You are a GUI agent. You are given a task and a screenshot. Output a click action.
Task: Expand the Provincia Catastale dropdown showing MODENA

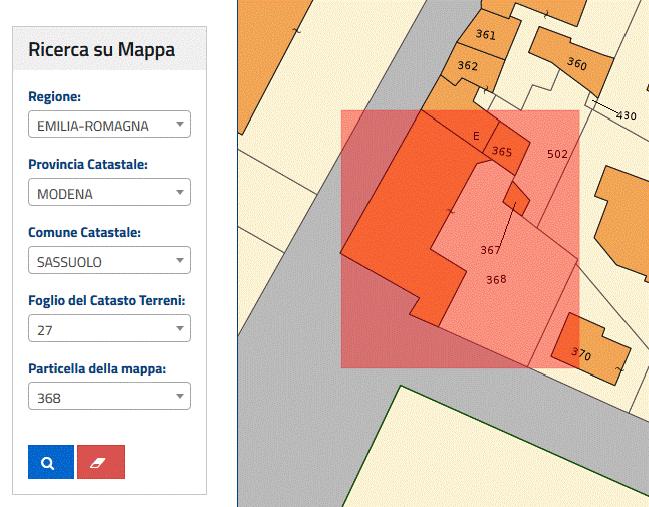pos(109,193)
